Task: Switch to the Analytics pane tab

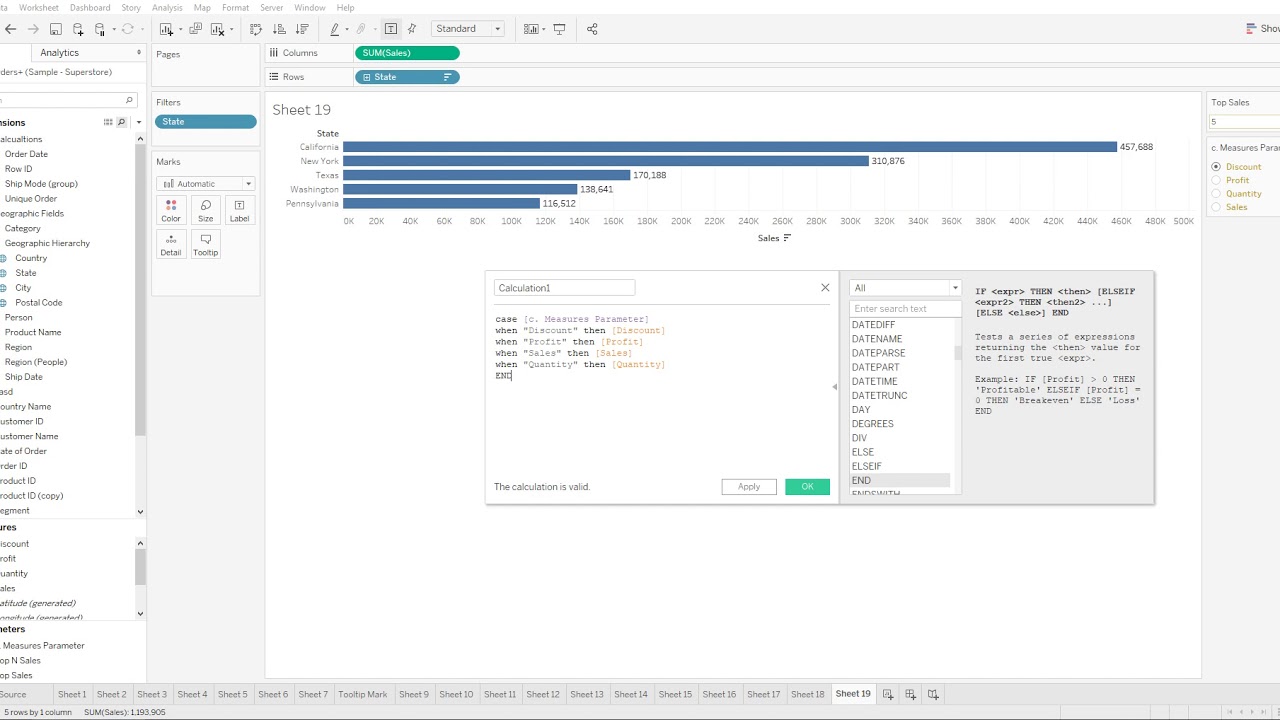Action: [x=60, y=53]
